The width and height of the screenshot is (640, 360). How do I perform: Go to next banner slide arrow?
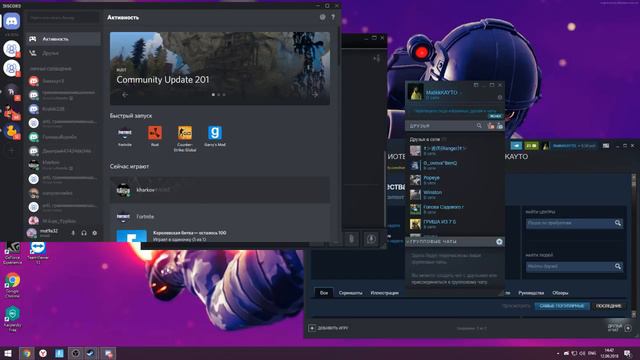click(315, 95)
